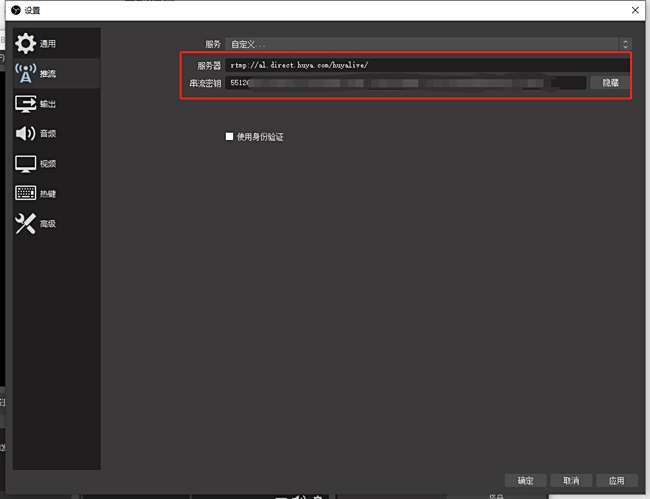This screenshot has height=499, width=650.
Task: Click the 取消 (Cancel) button
Action: coord(571,480)
